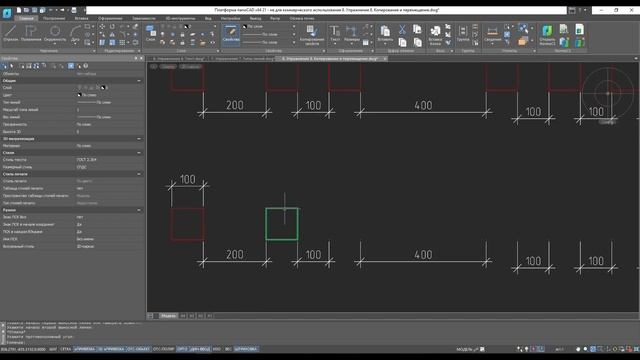The image size is (640, 360).
Task: Collapse the Общие properties section
Action: click(139, 81)
